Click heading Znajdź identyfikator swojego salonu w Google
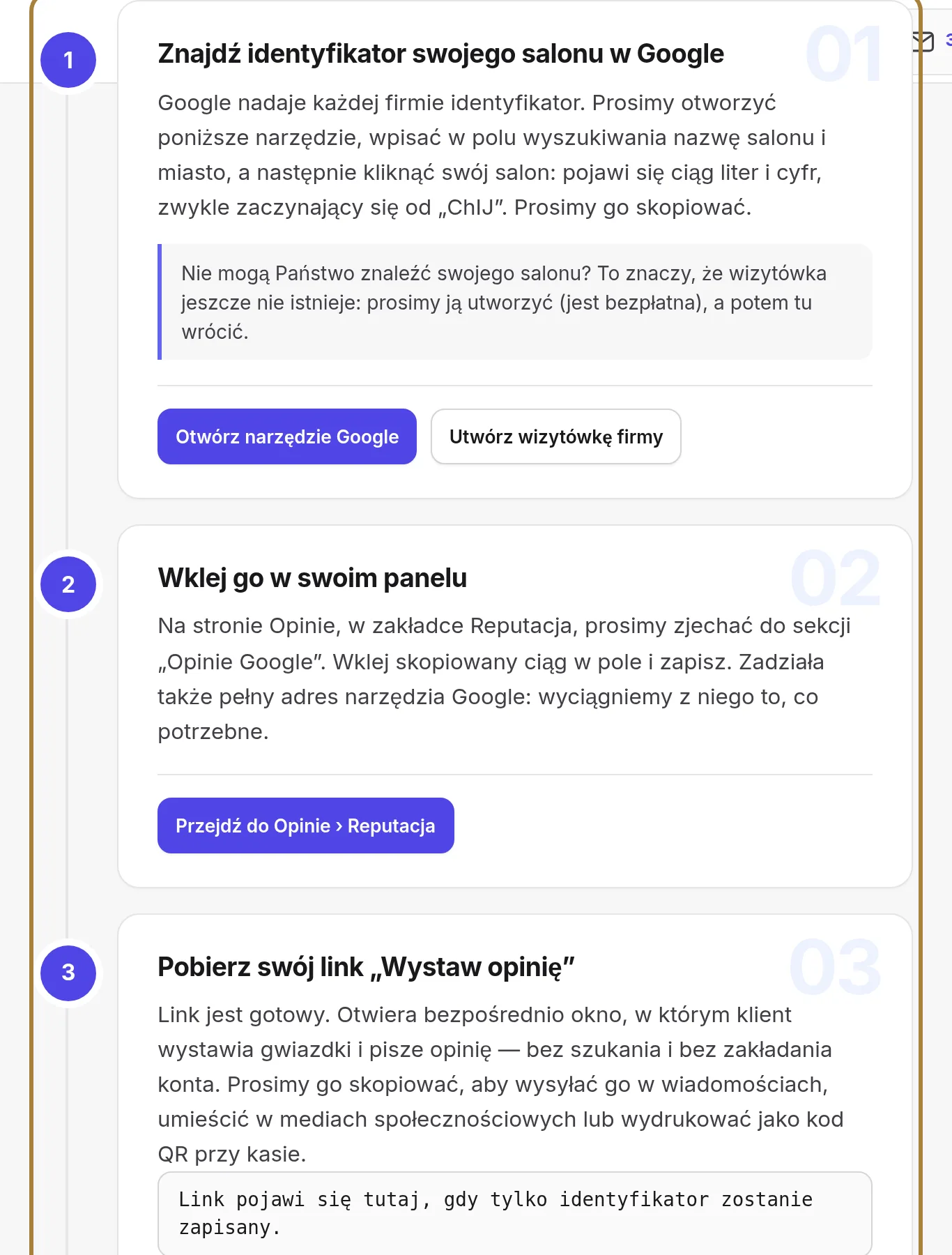Screen dimensions: 952x1255 441,54
